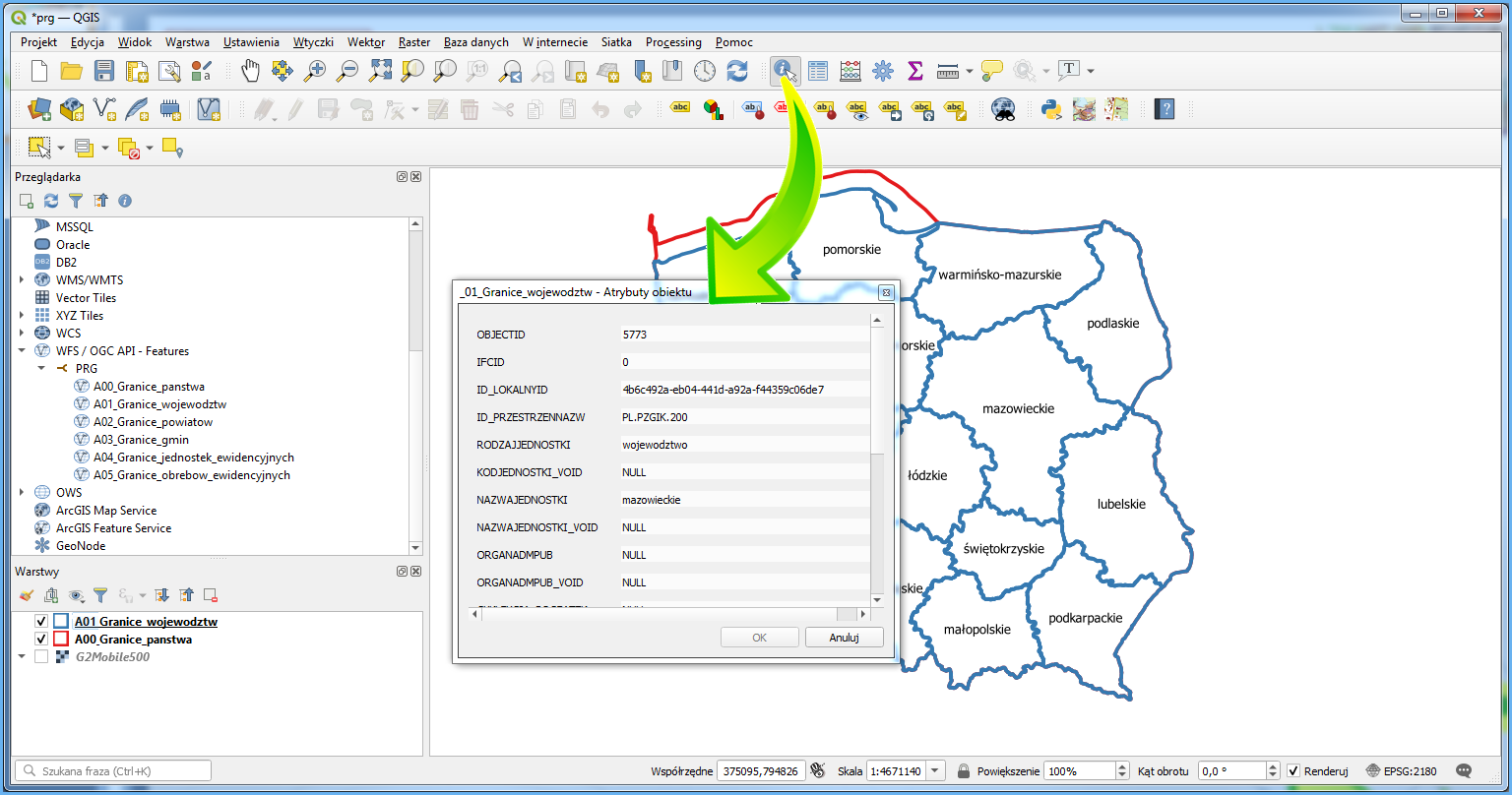1512x795 pixels.
Task: Enable the G2Mobile500 layer checkbox
Action: [x=40, y=657]
